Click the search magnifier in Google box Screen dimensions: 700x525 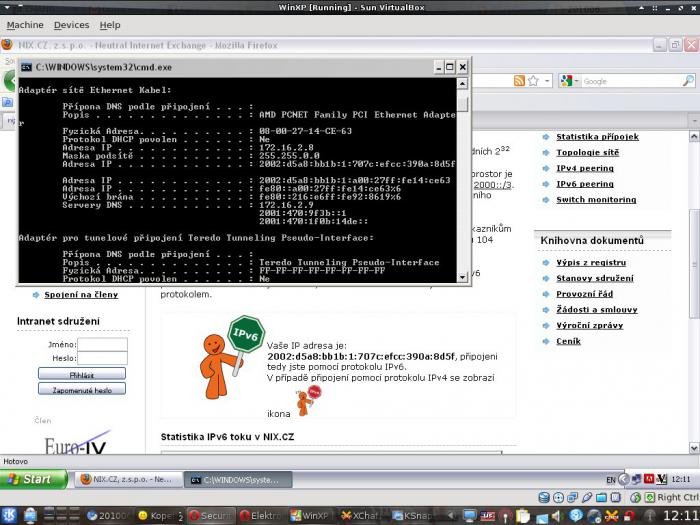[x=688, y=81]
